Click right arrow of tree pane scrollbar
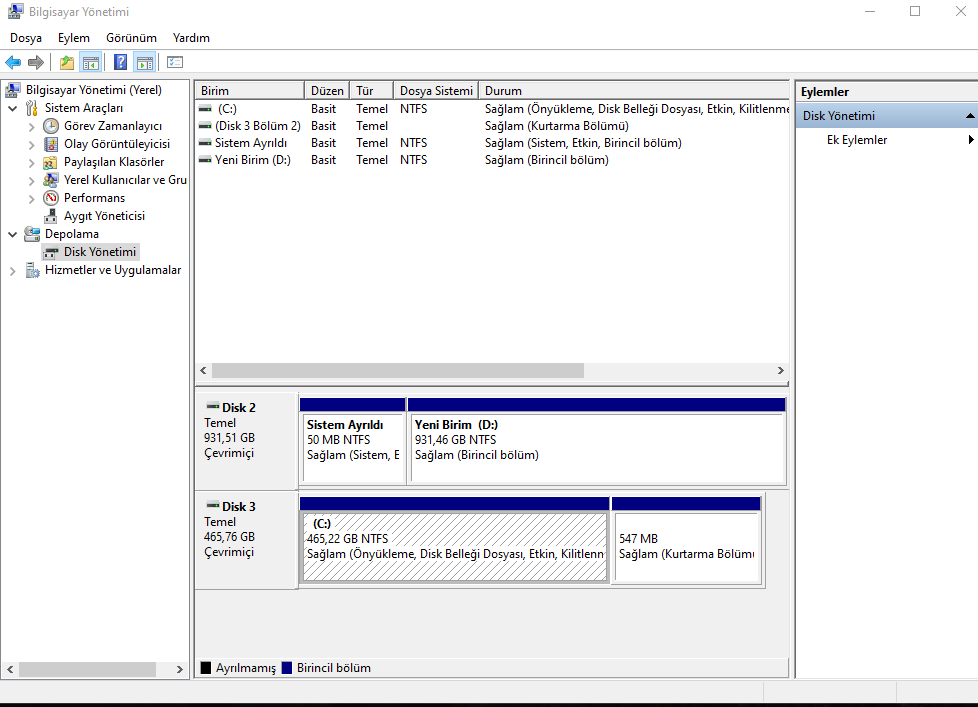Screen dimensions: 978x707 (x=180, y=669)
